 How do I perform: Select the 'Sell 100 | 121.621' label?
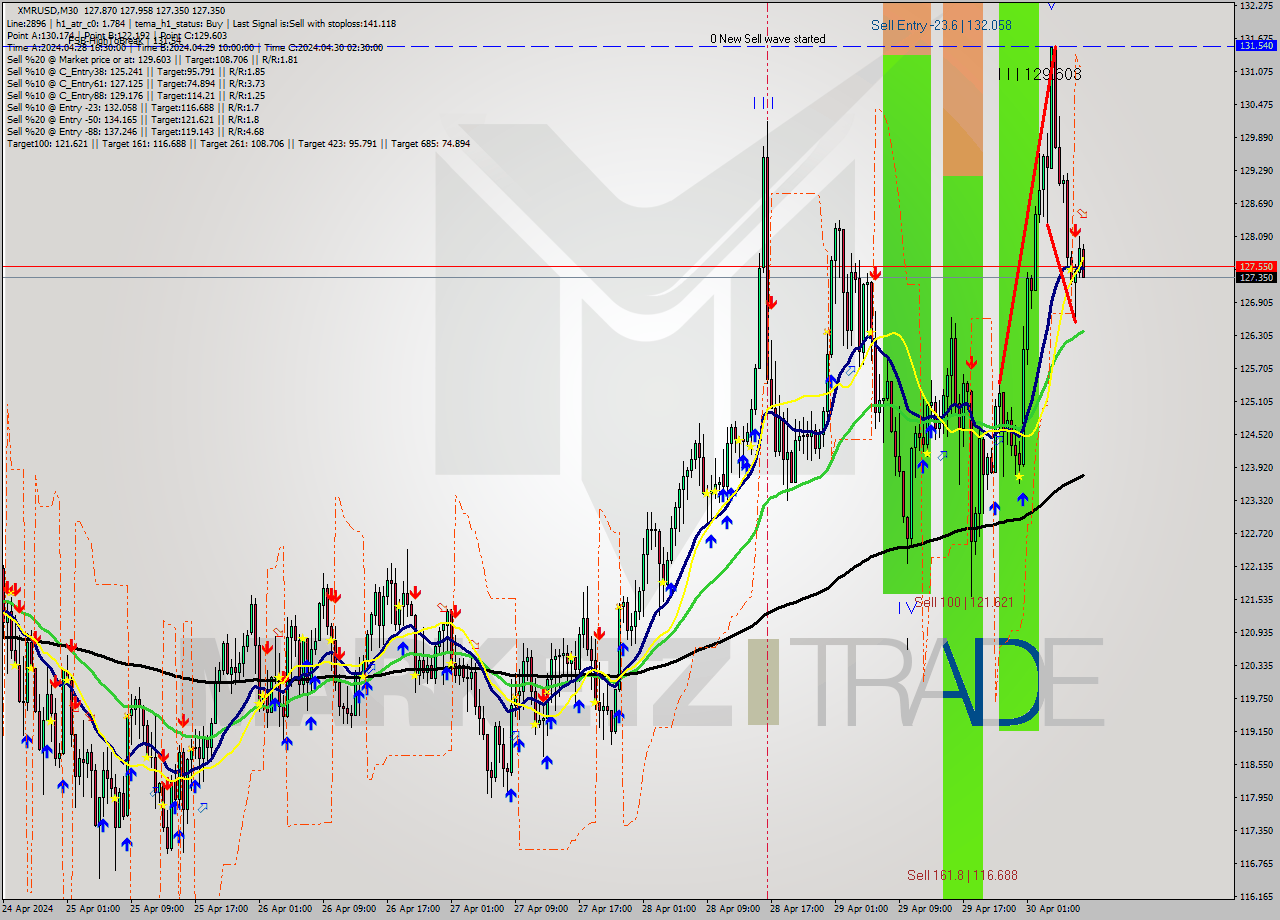pyautogui.click(x=964, y=602)
